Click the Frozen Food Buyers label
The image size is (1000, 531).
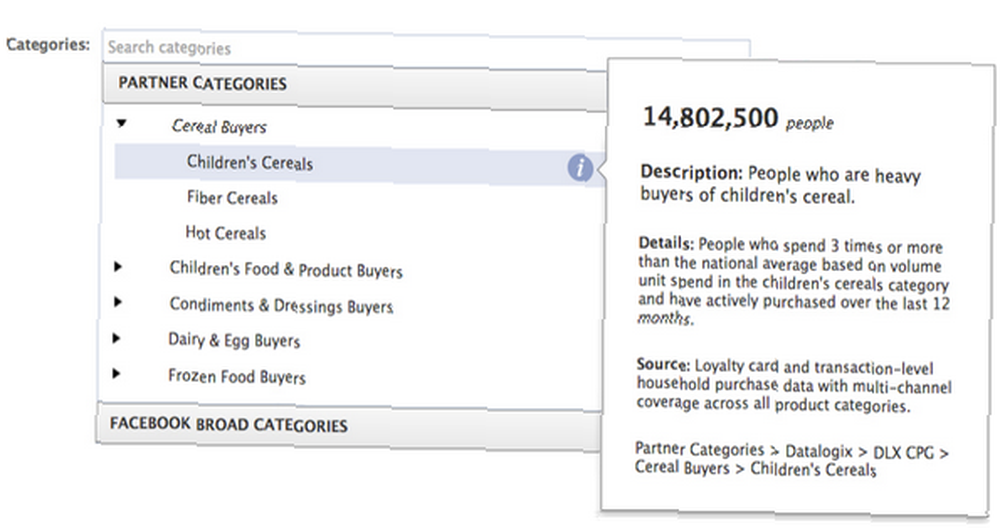[x=237, y=376]
